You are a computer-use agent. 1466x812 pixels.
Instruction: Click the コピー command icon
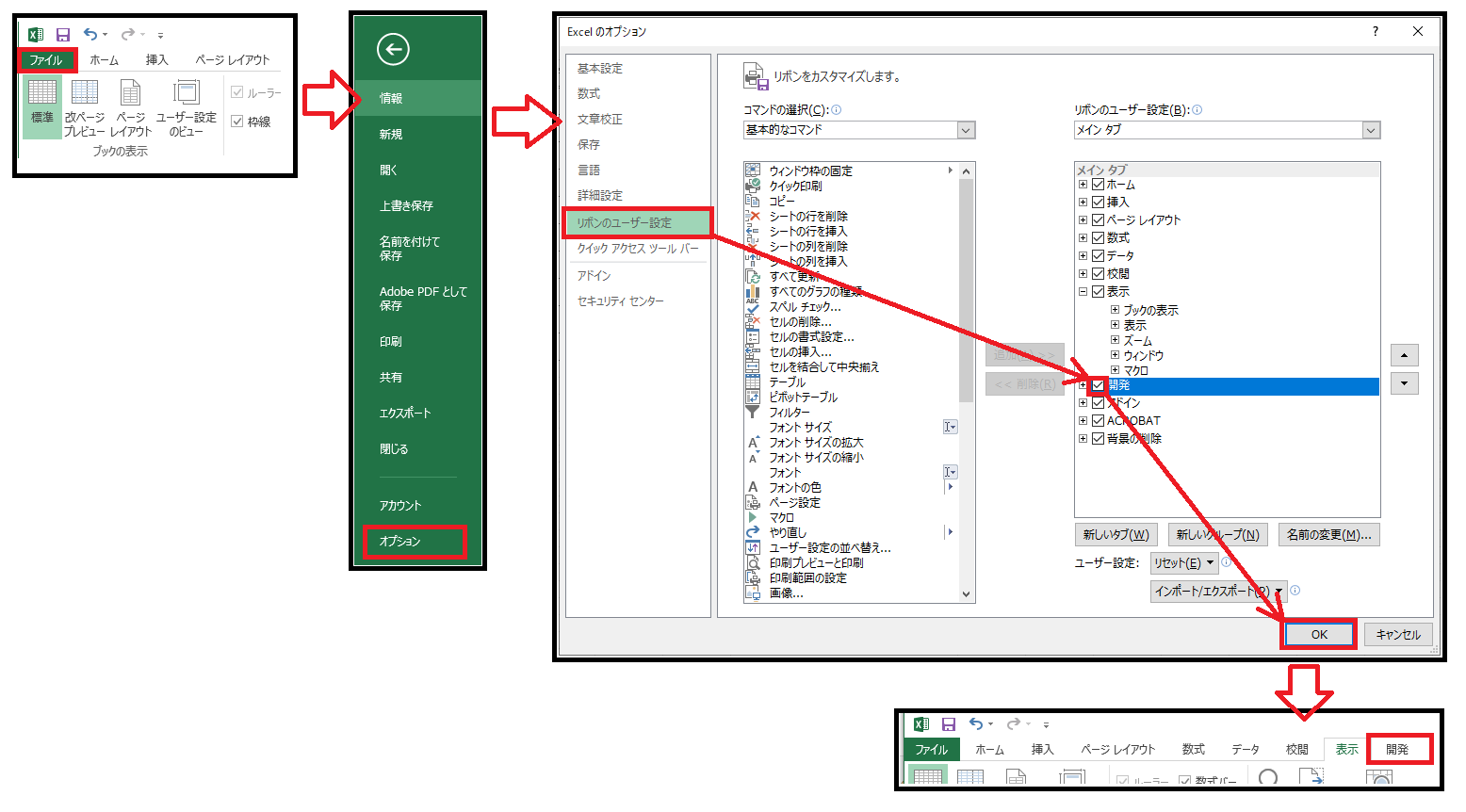tap(753, 201)
